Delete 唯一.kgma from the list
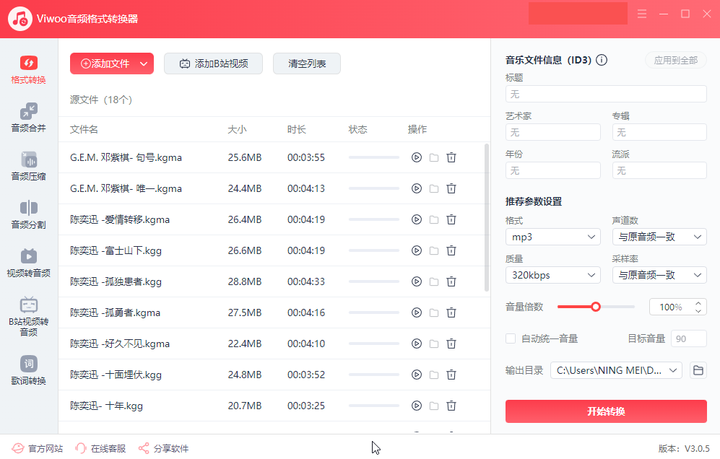Image resolution: width=720 pixels, height=459 pixels. (451, 189)
